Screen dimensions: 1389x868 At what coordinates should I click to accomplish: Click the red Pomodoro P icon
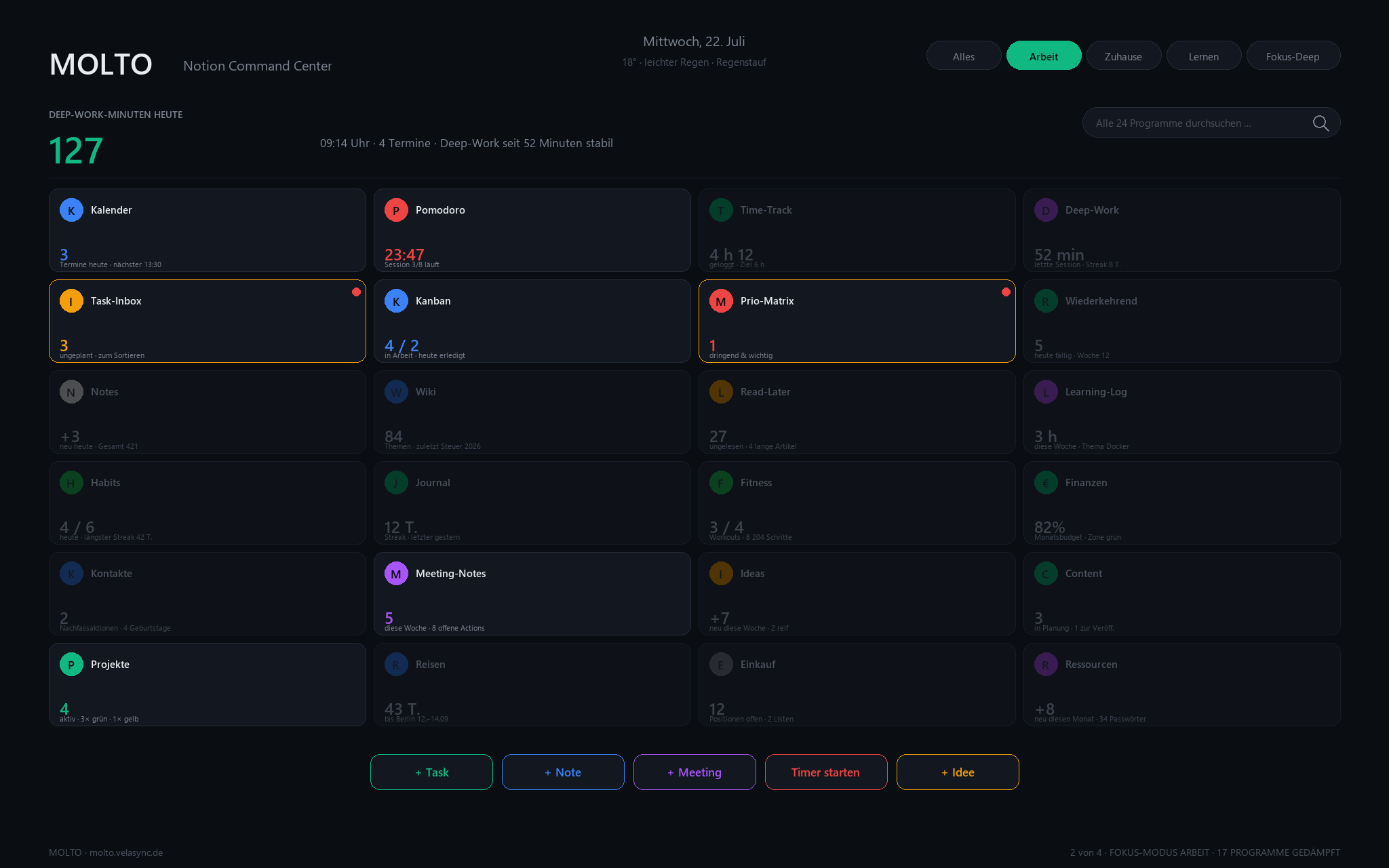pyautogui.click(x=396, y=210)
